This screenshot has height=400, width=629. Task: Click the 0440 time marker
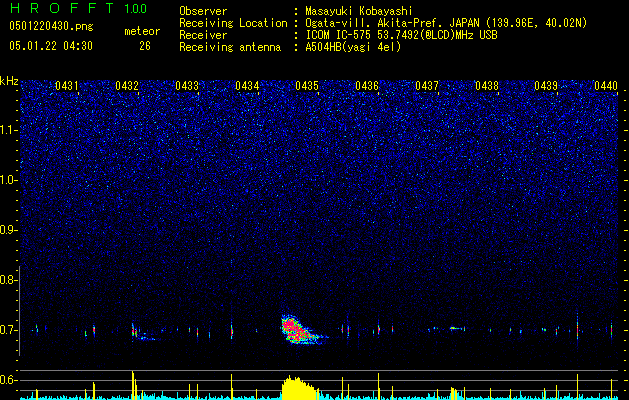[606, 86]
